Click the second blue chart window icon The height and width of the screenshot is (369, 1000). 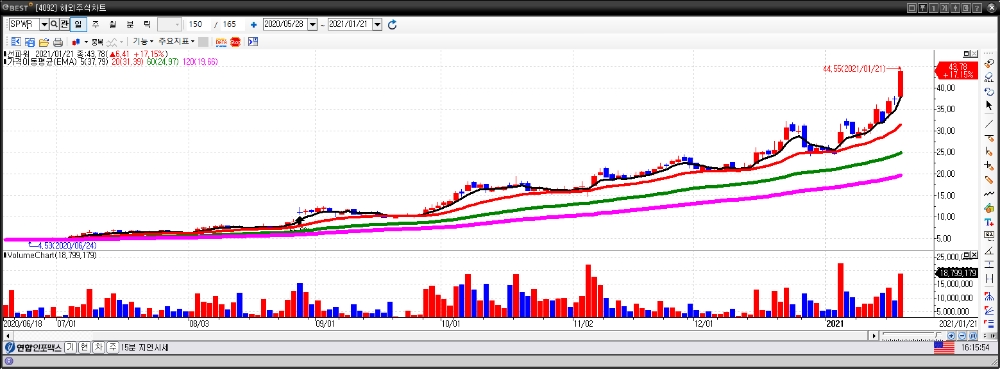coord(30,42)
